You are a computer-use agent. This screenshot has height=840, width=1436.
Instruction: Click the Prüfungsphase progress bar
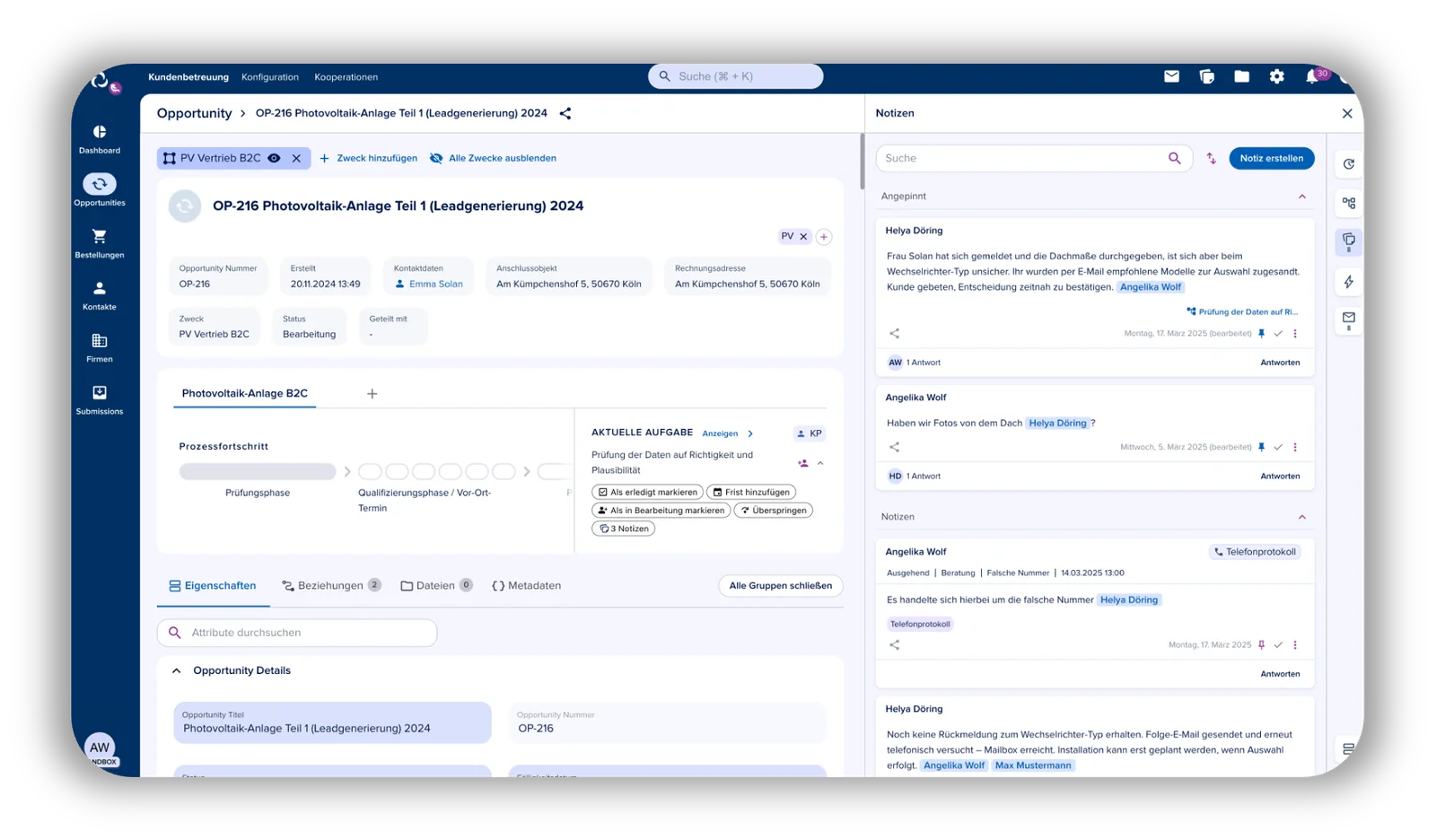(x=258, y=471)
